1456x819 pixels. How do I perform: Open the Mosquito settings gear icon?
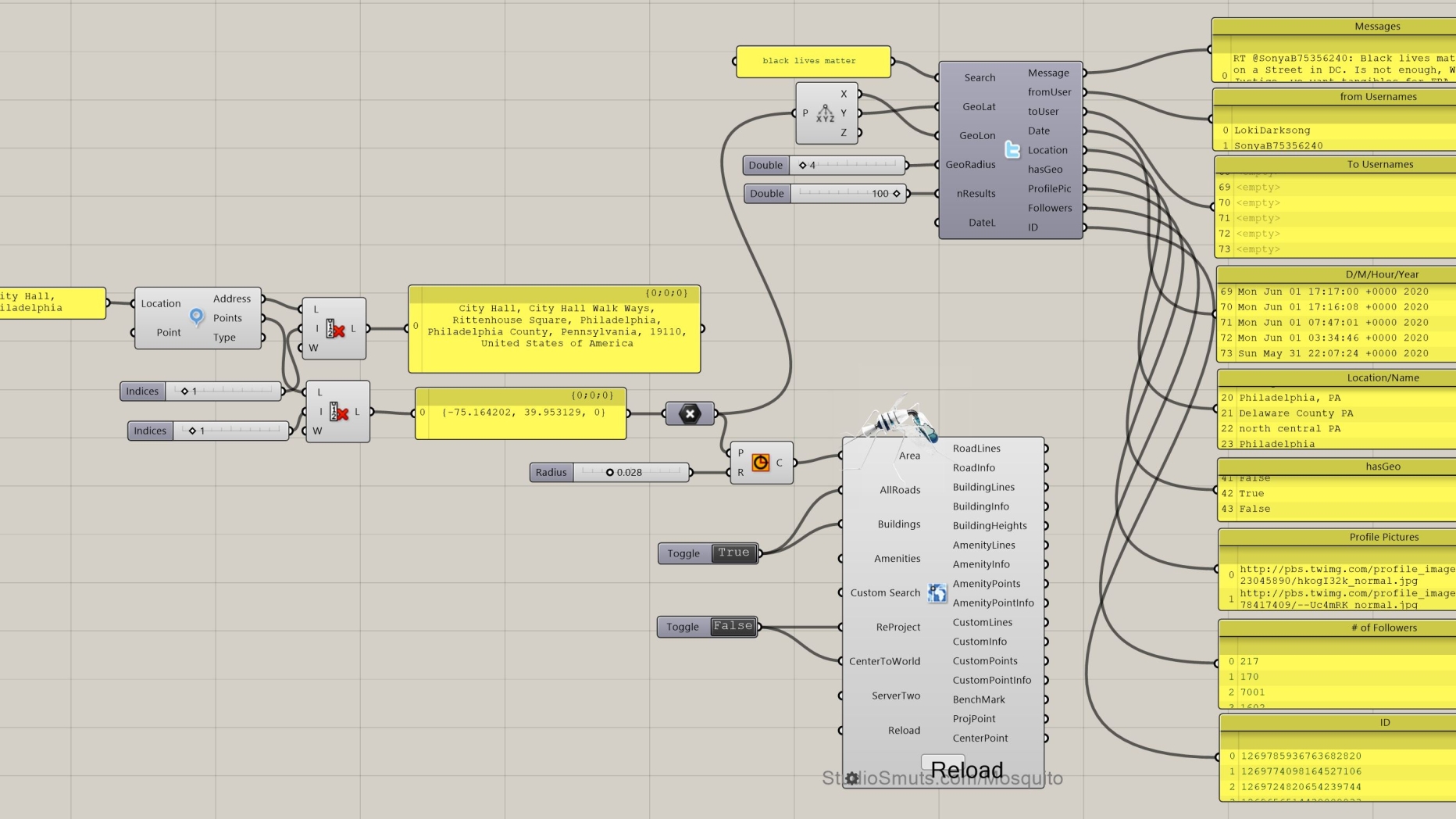pyautogui.click(x=852, y=778)
